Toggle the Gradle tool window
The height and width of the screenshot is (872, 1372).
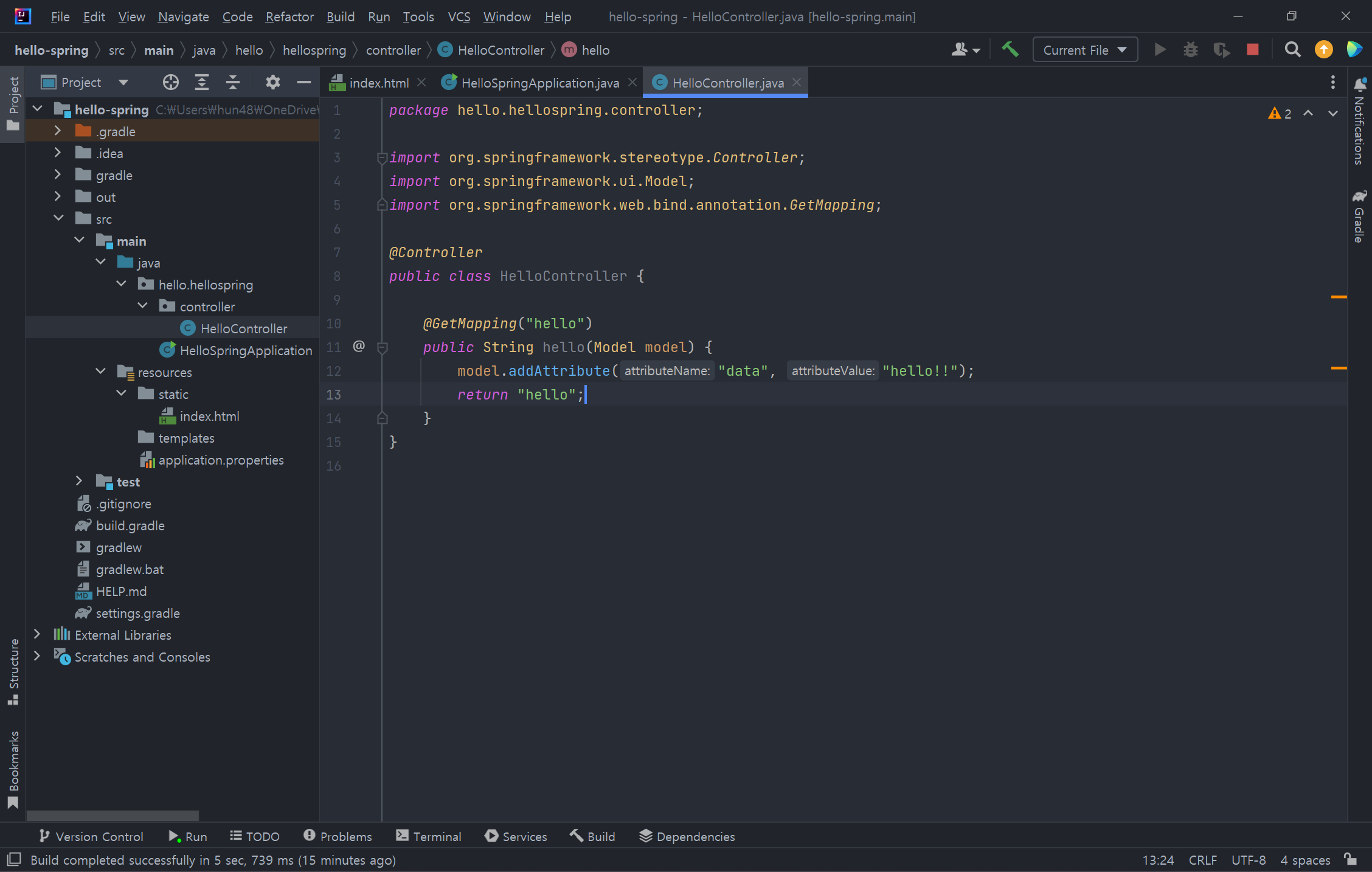tap(1359, 216)
